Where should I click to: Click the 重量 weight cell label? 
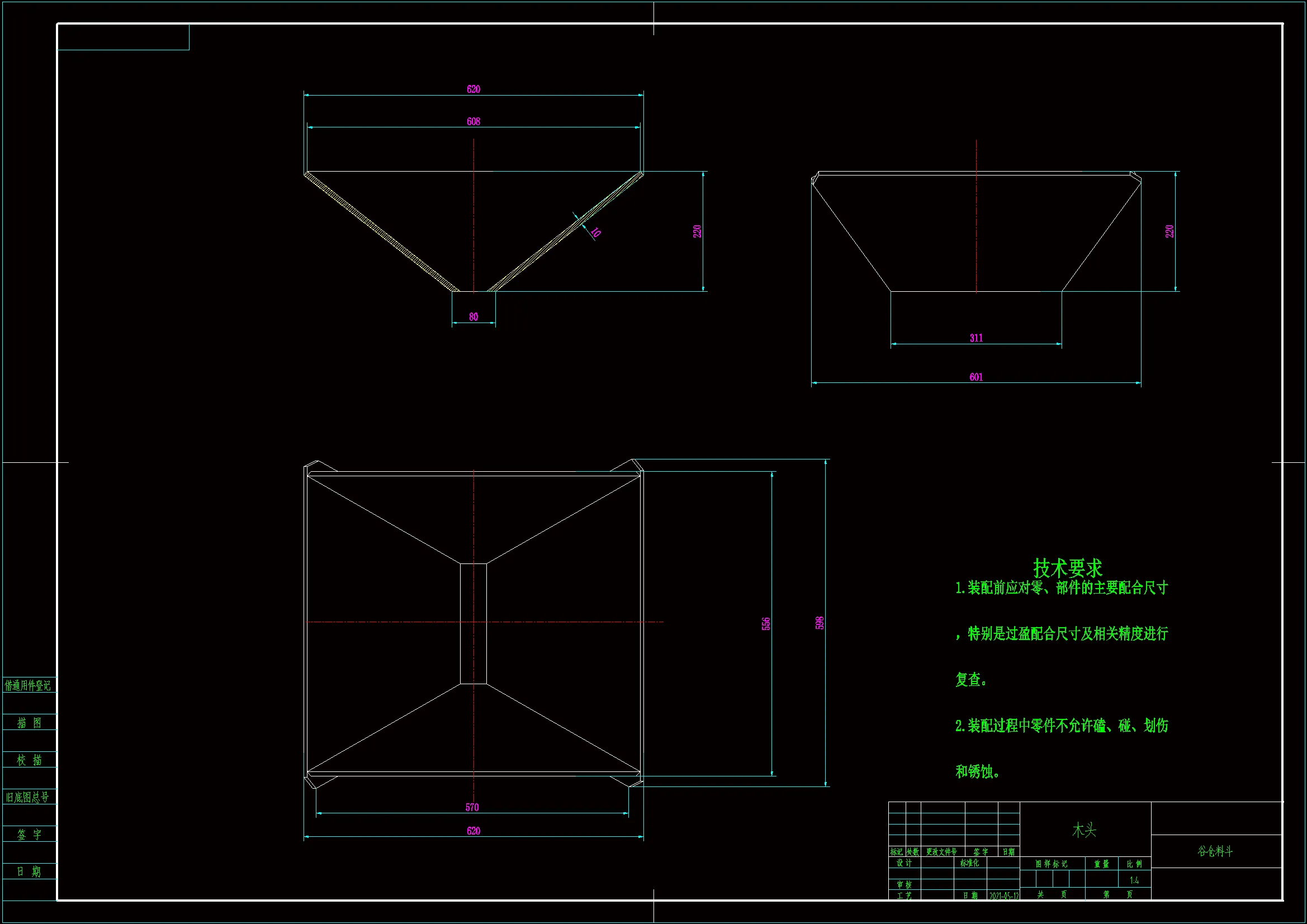(1101, 864)
